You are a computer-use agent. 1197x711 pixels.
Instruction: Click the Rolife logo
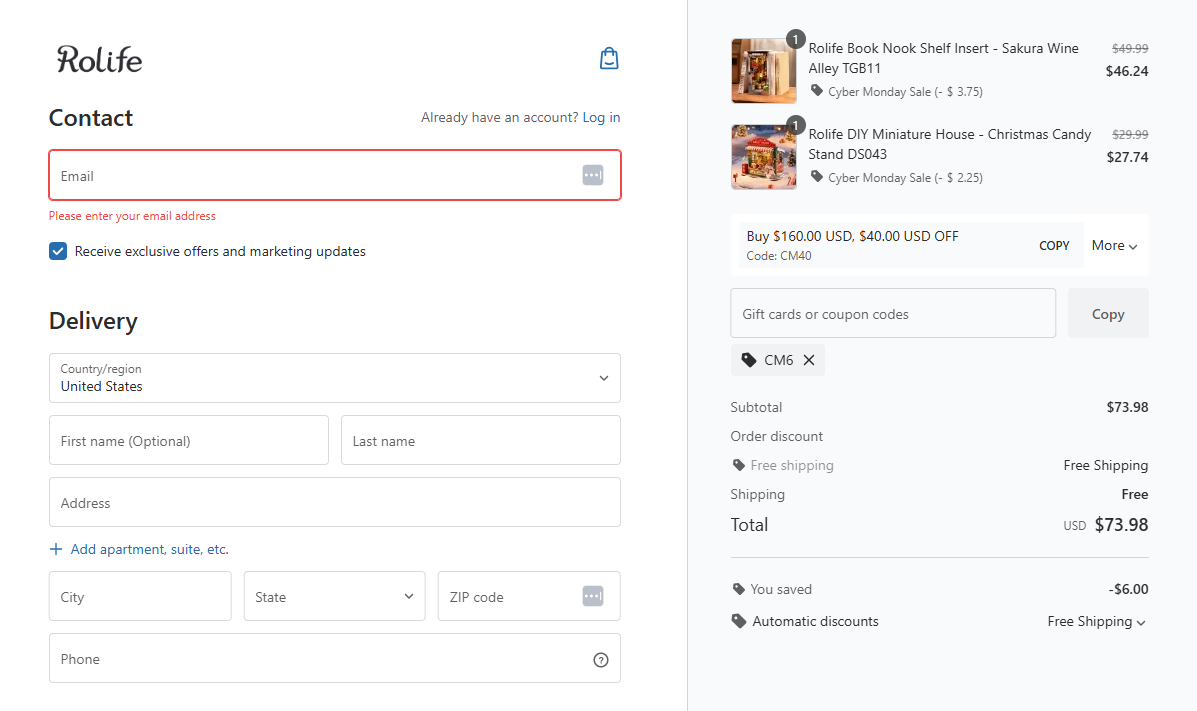(x=99, y=60)
